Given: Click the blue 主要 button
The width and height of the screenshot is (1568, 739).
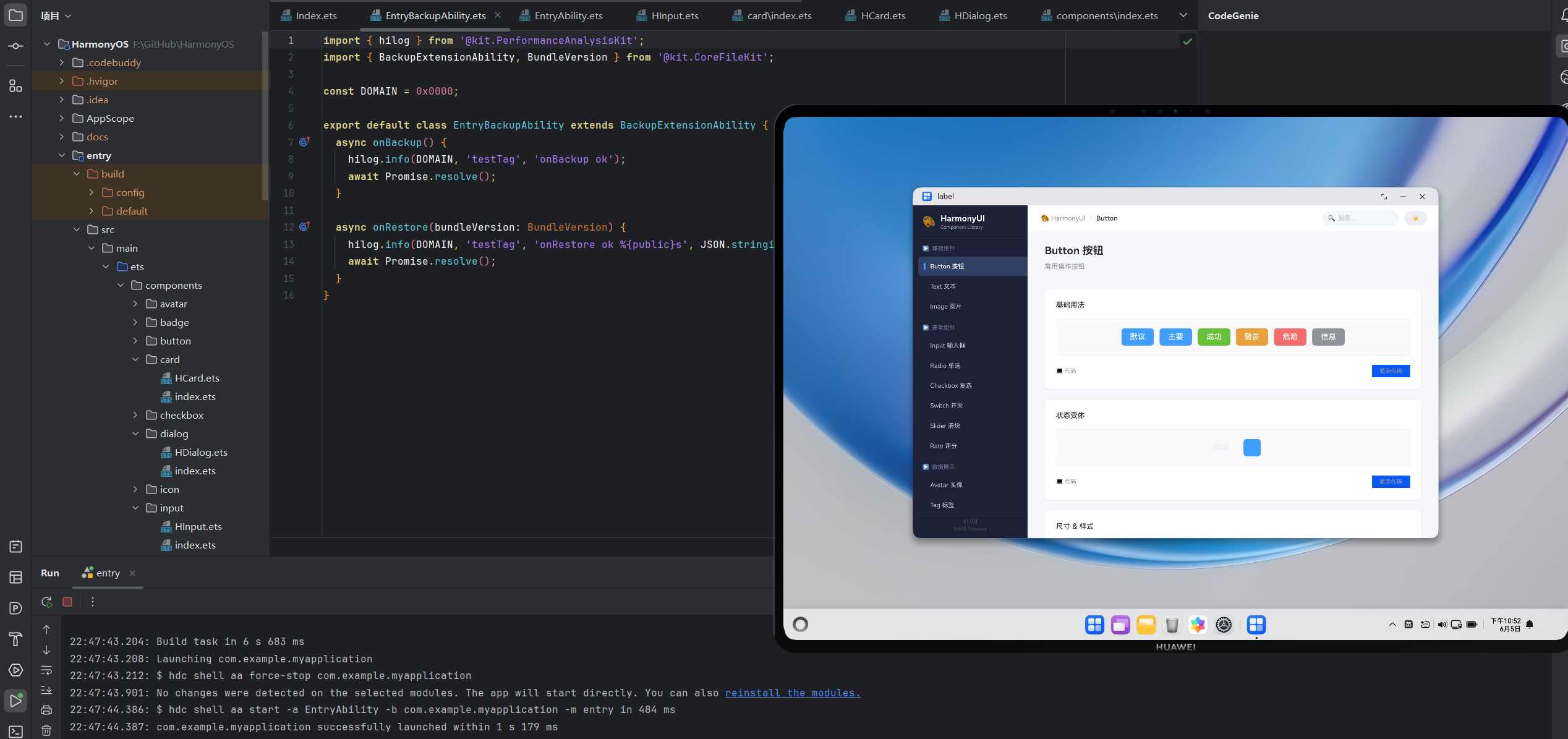Looking at the screenshot, I should click(1175, 337).
